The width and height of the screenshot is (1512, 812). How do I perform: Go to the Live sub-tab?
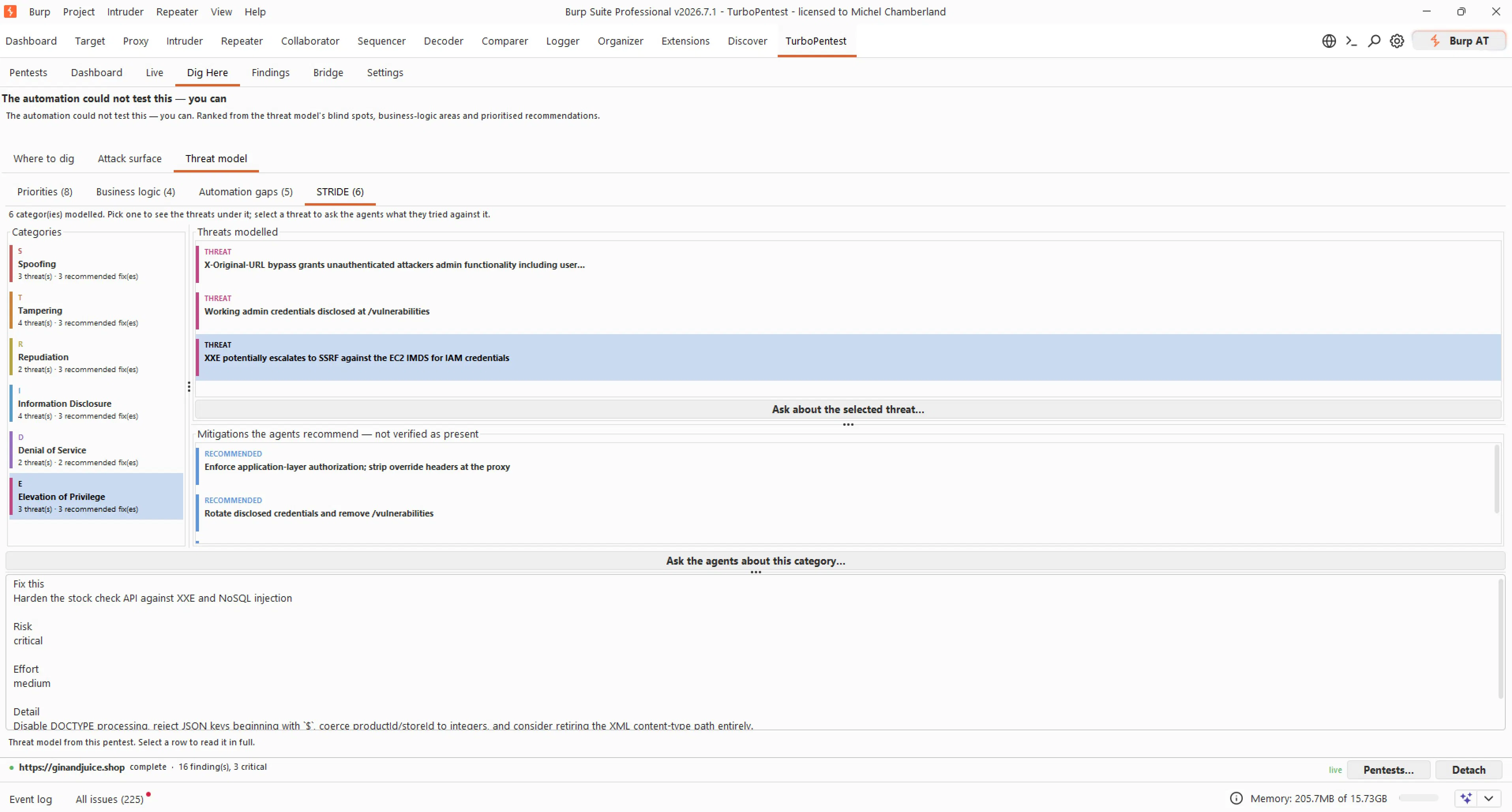point(154,73)
